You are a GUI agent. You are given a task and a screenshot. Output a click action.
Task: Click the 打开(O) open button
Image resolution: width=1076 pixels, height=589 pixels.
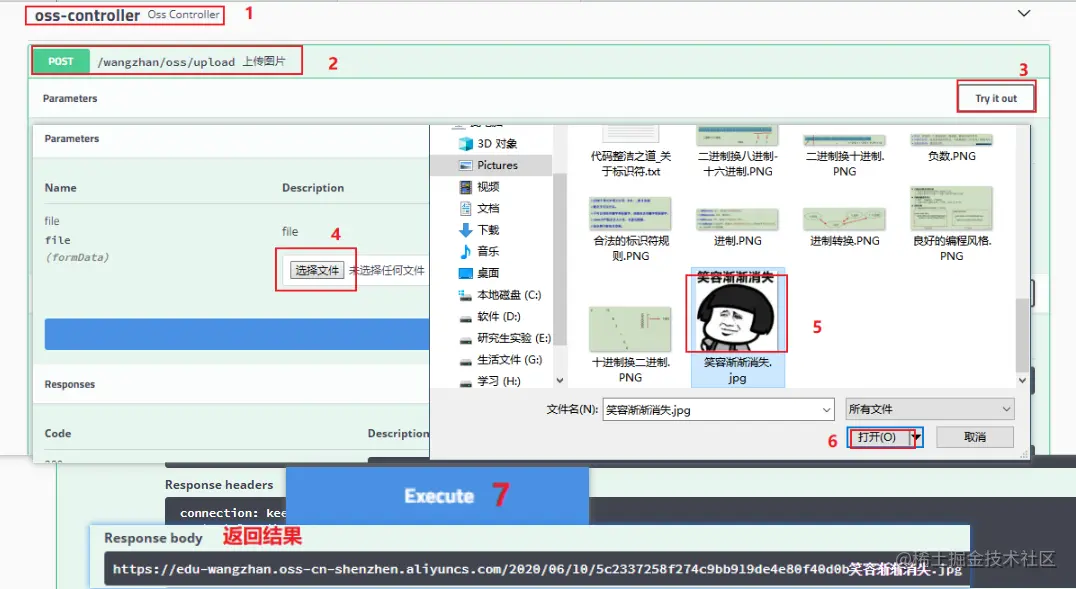(x=877, y=437)
